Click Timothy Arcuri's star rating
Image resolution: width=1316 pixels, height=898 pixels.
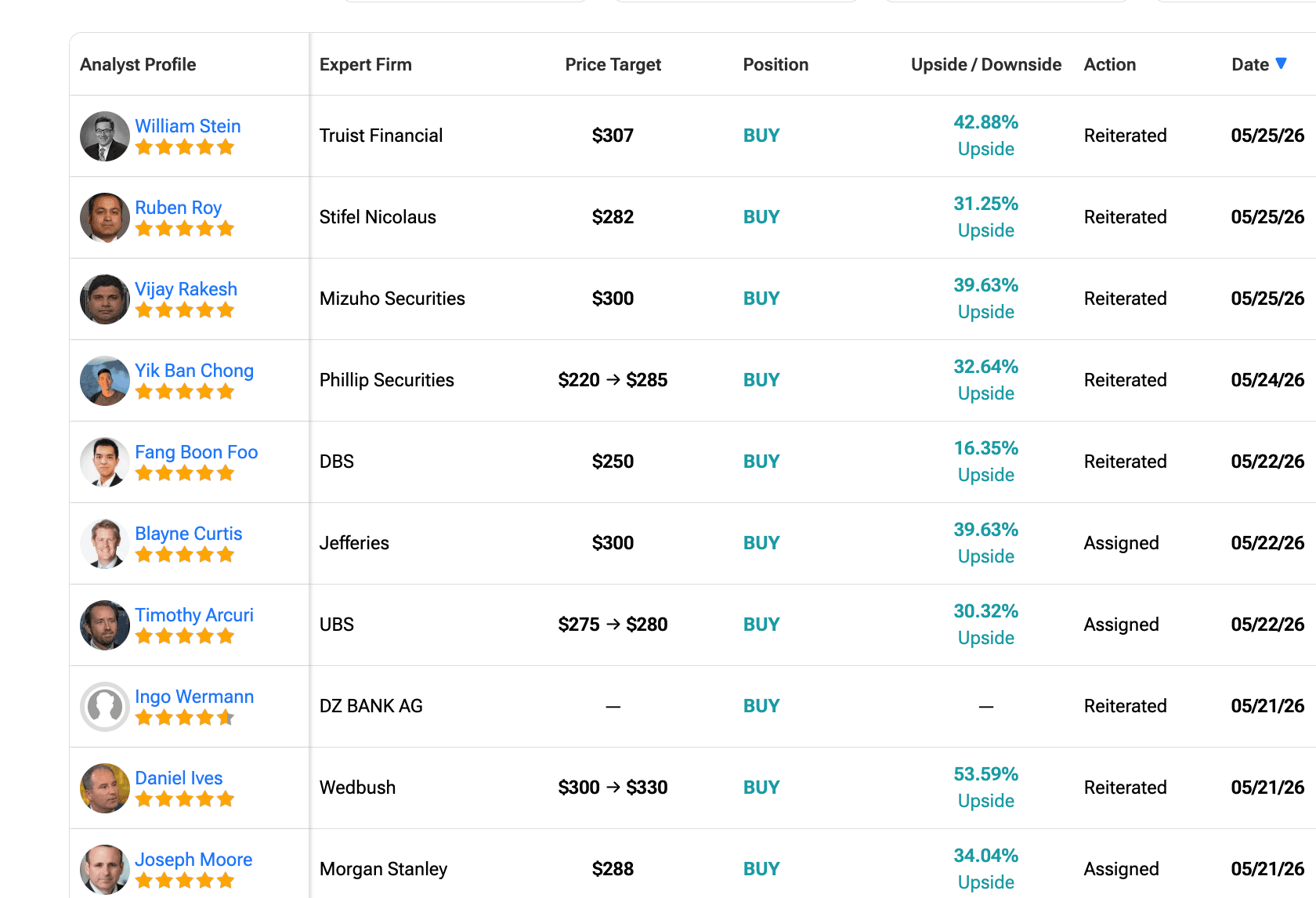tap(185, 636)
